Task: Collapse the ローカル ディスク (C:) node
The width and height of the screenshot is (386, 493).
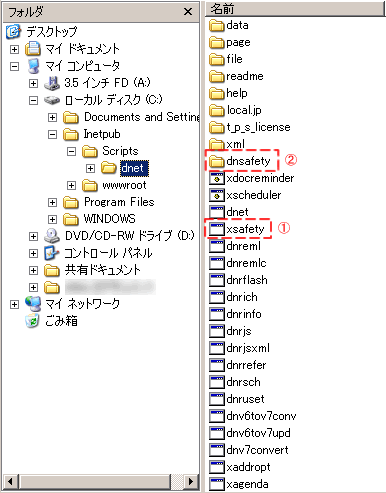Action: pos(33,100)
